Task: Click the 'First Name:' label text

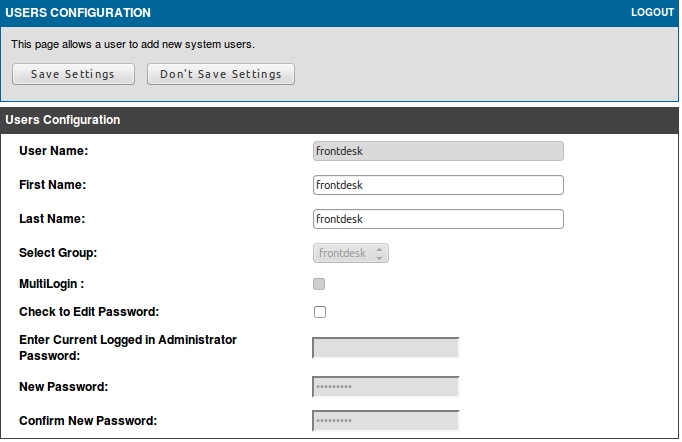Action: 53,185
